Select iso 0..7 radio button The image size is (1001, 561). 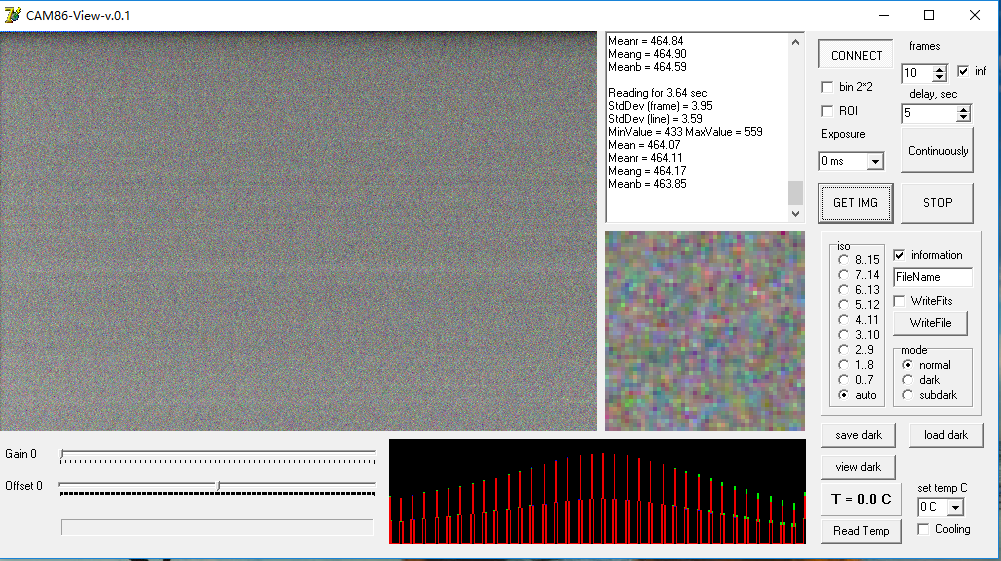(843, 380)
